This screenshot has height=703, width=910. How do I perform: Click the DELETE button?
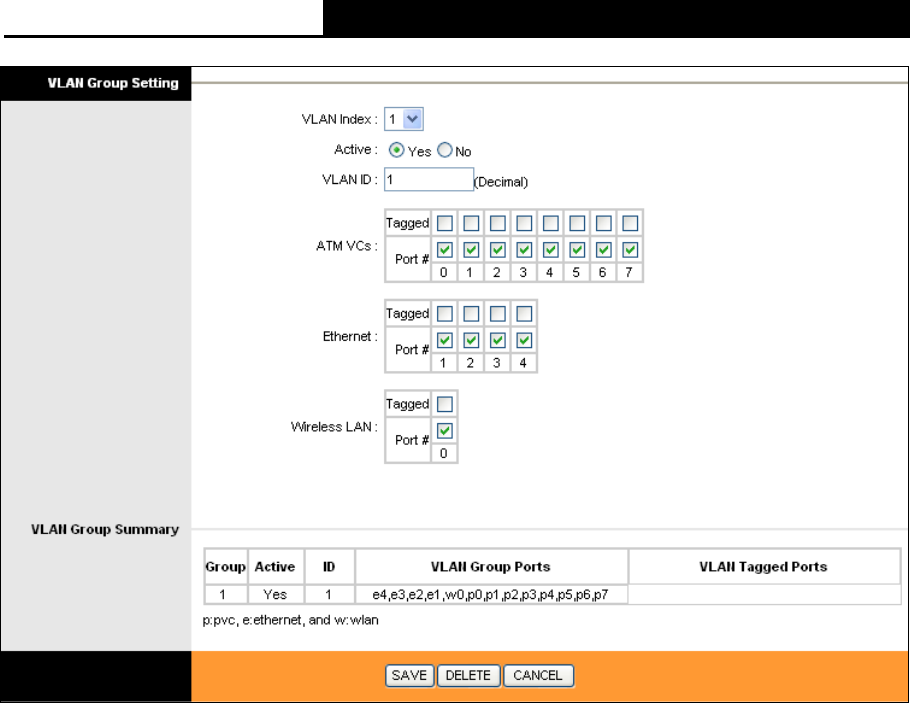(468, 676)
